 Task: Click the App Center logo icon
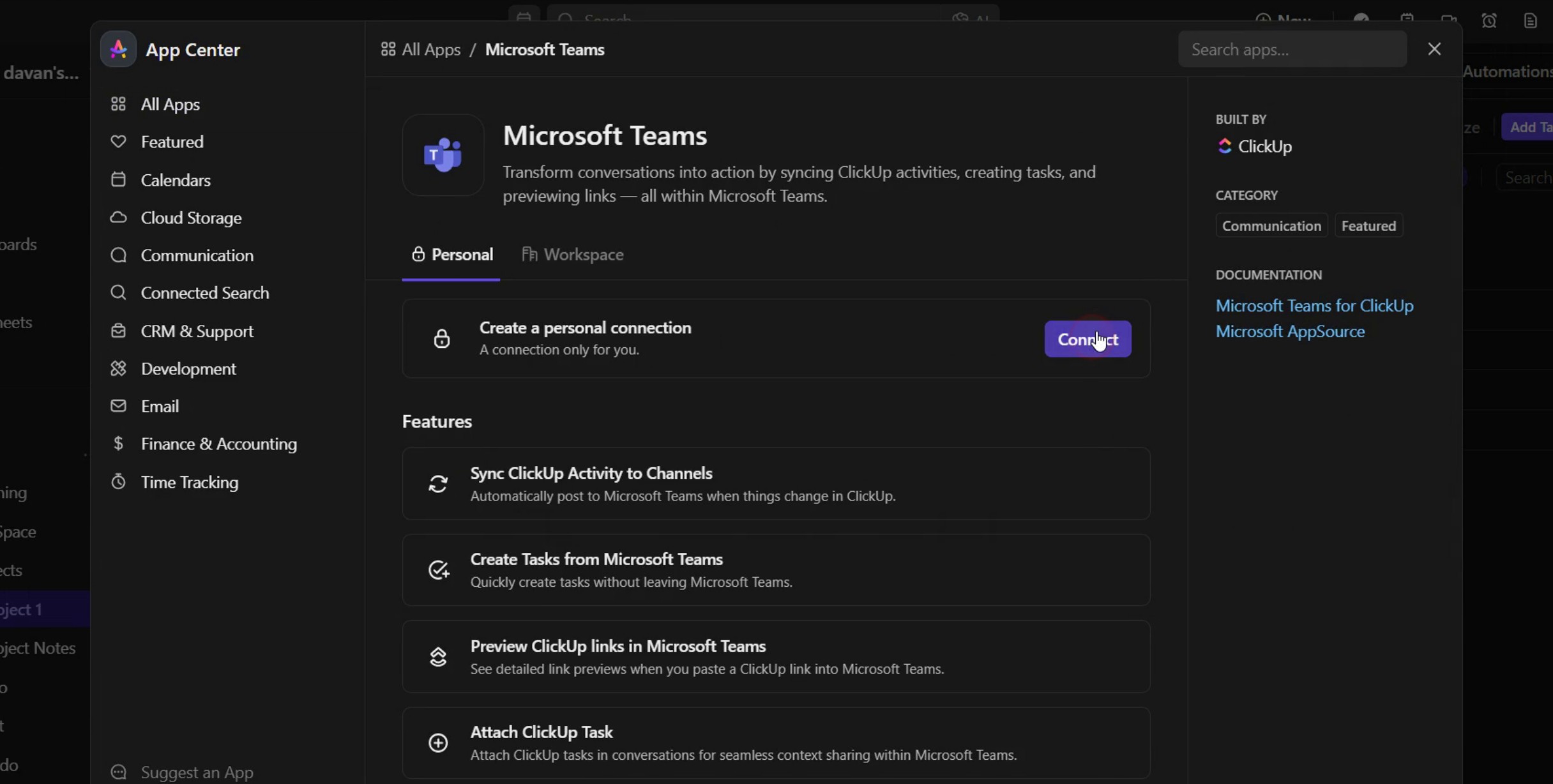(118, 49)
